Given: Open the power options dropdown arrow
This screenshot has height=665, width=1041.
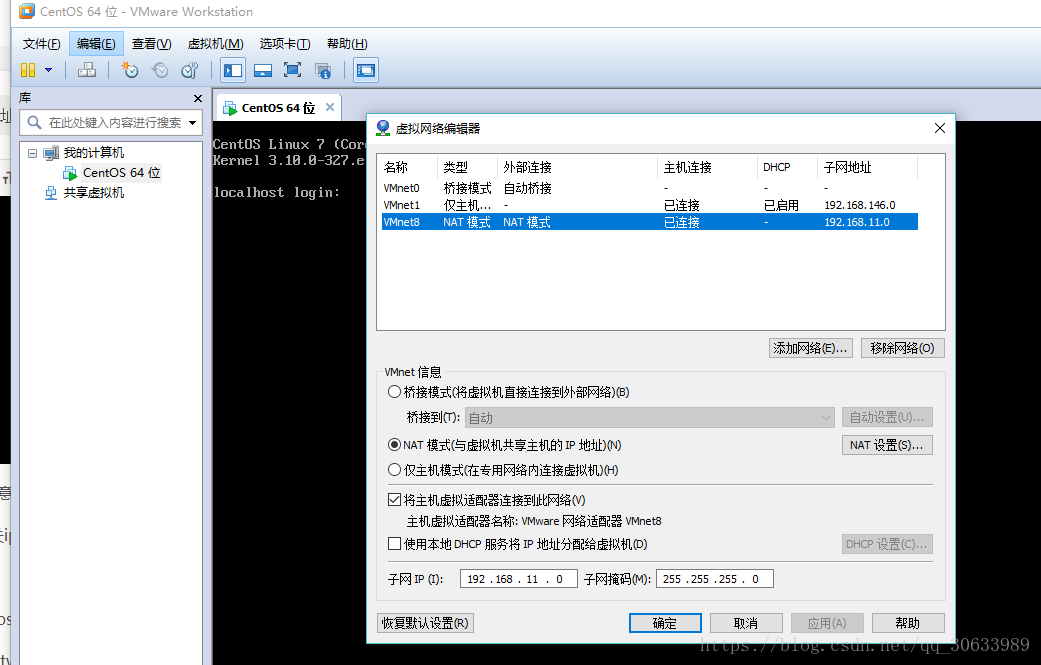Looking at the screenshot, I should point(48,70).
